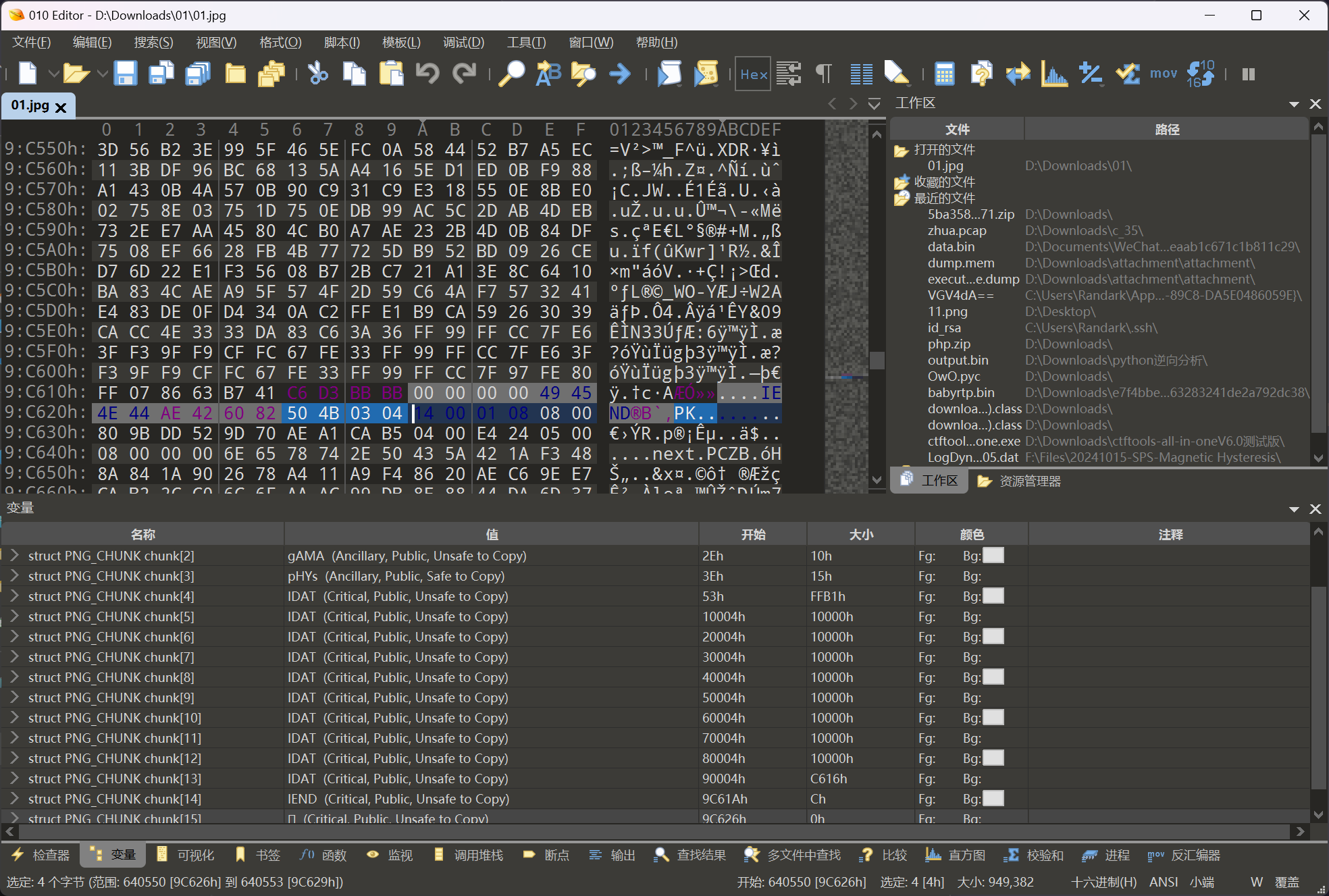Expand struct PNG_CHUNK chunk[13] row
The width and height of the screenshot is (1329, 896).
tap(14, 778)
